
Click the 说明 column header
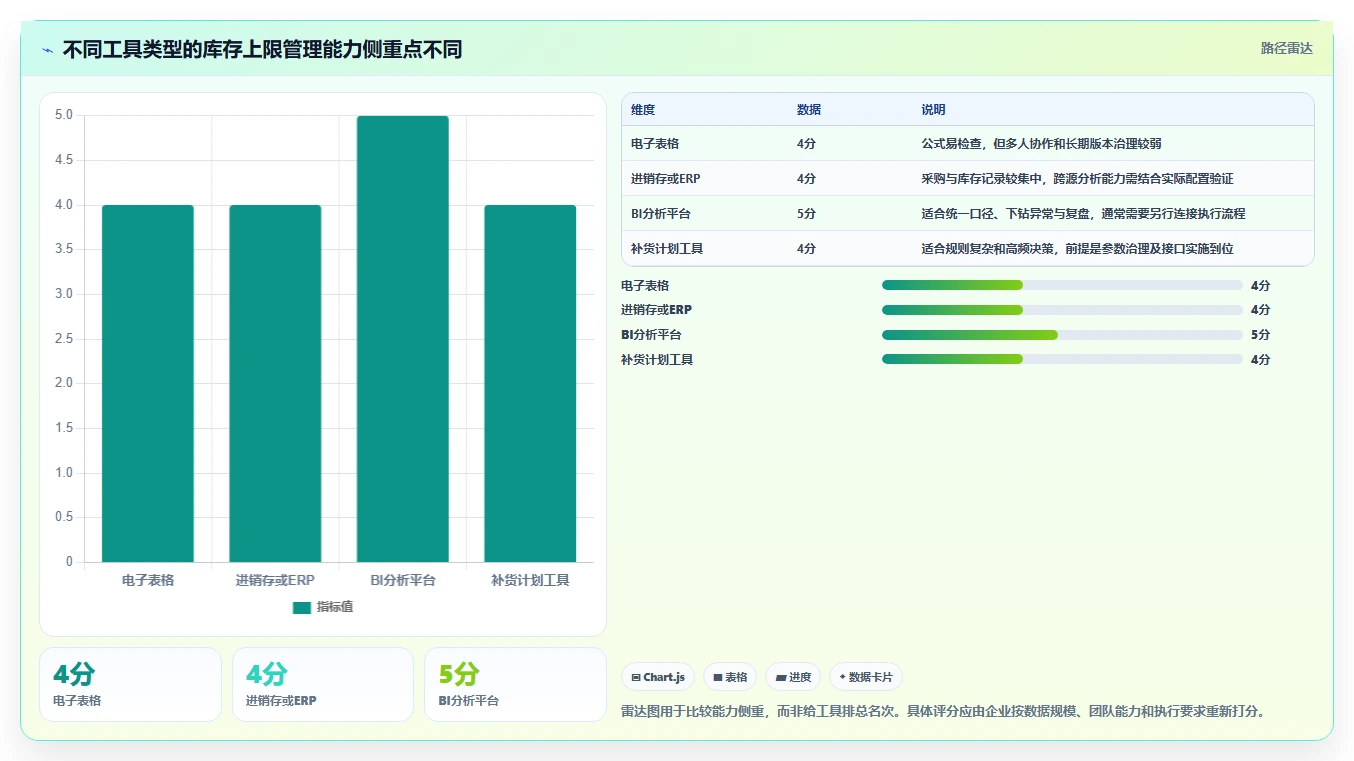pyautogui.click(x=933, y=110)
